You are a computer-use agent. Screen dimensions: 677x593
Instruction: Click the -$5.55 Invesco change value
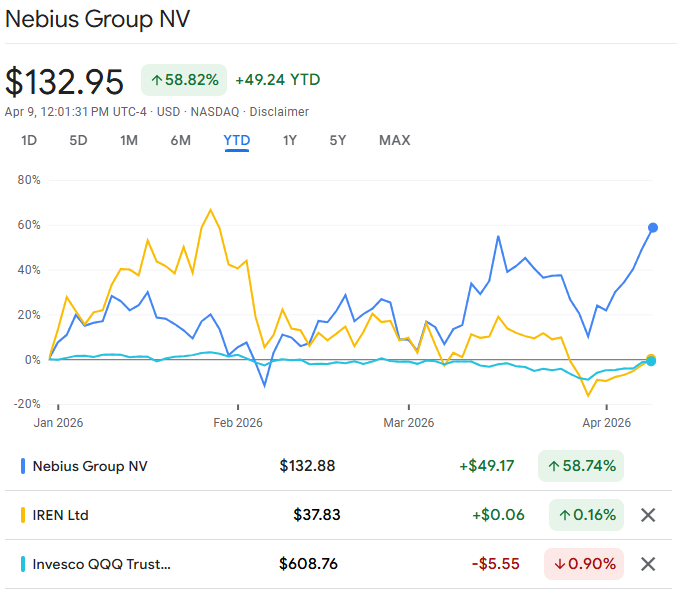click(496, 564)
